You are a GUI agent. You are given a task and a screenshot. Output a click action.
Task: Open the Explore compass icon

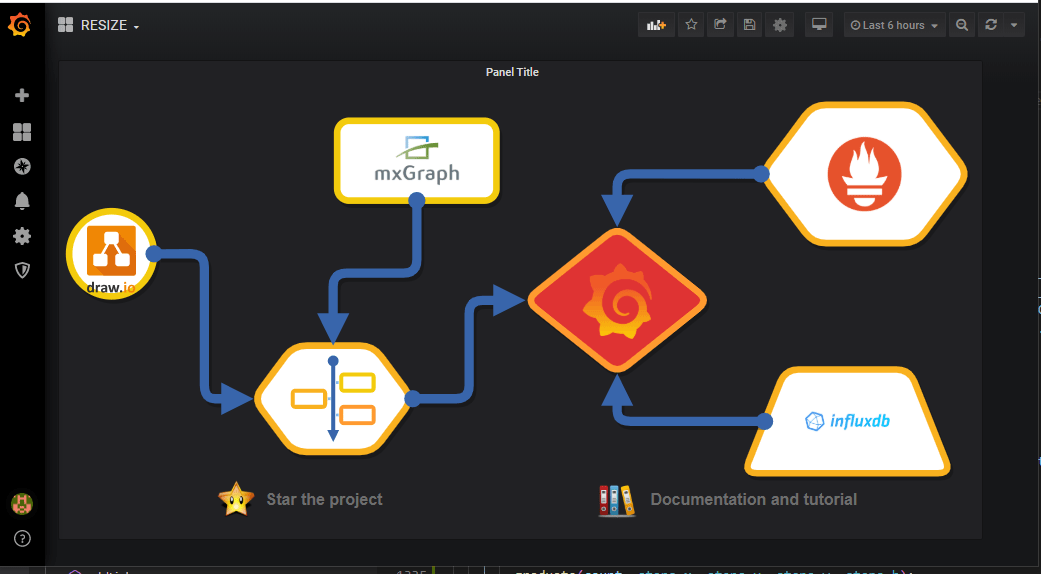click(22, 166)
